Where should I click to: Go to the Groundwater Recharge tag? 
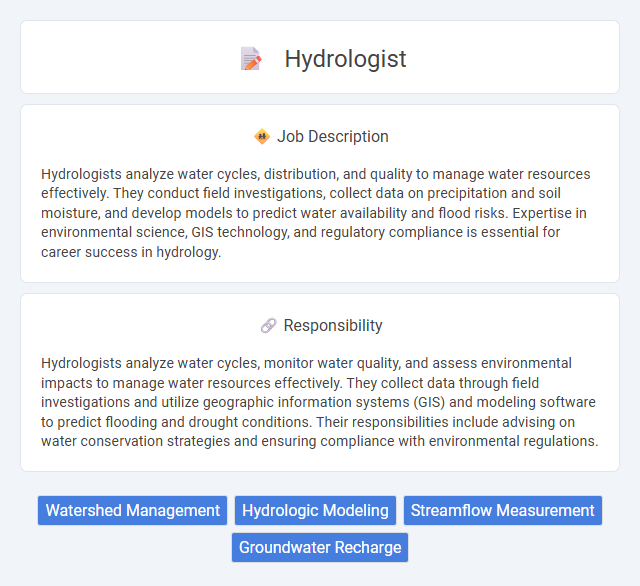click(320, 547)
